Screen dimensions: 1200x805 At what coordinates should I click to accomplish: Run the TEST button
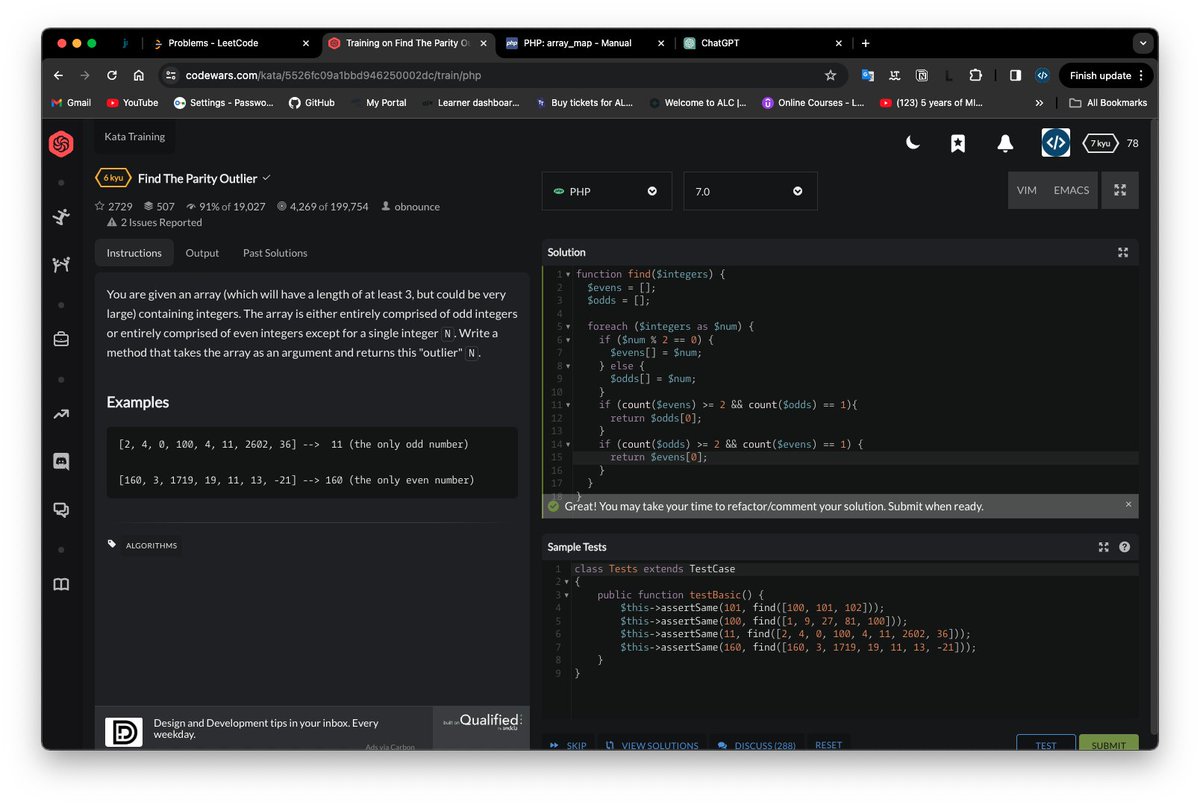pos(1046,743)
